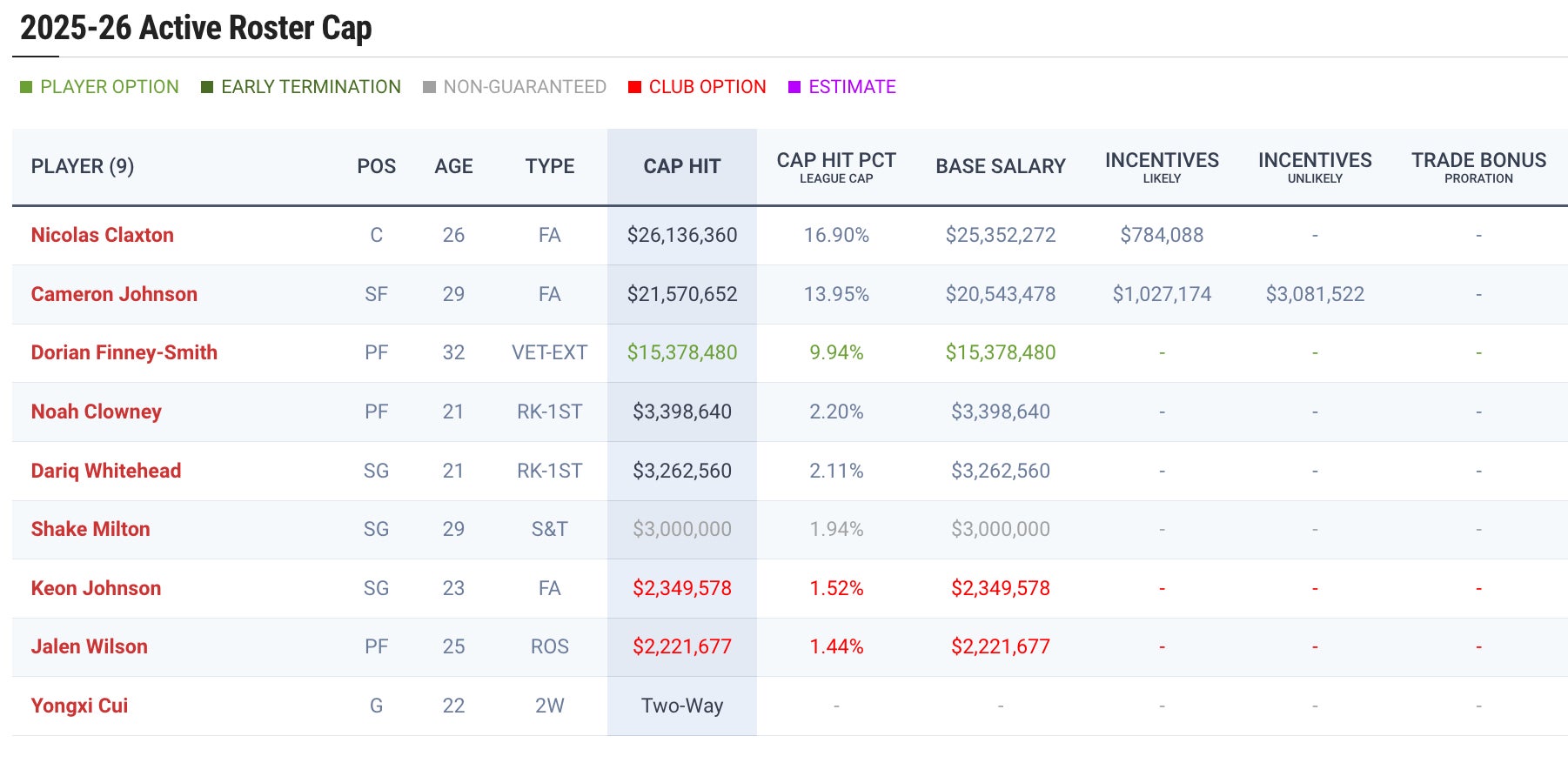The width and height of the screenshot is (1568, 783).
Task: Click the green Player Option legend swatch
Action: click(26, 87)
